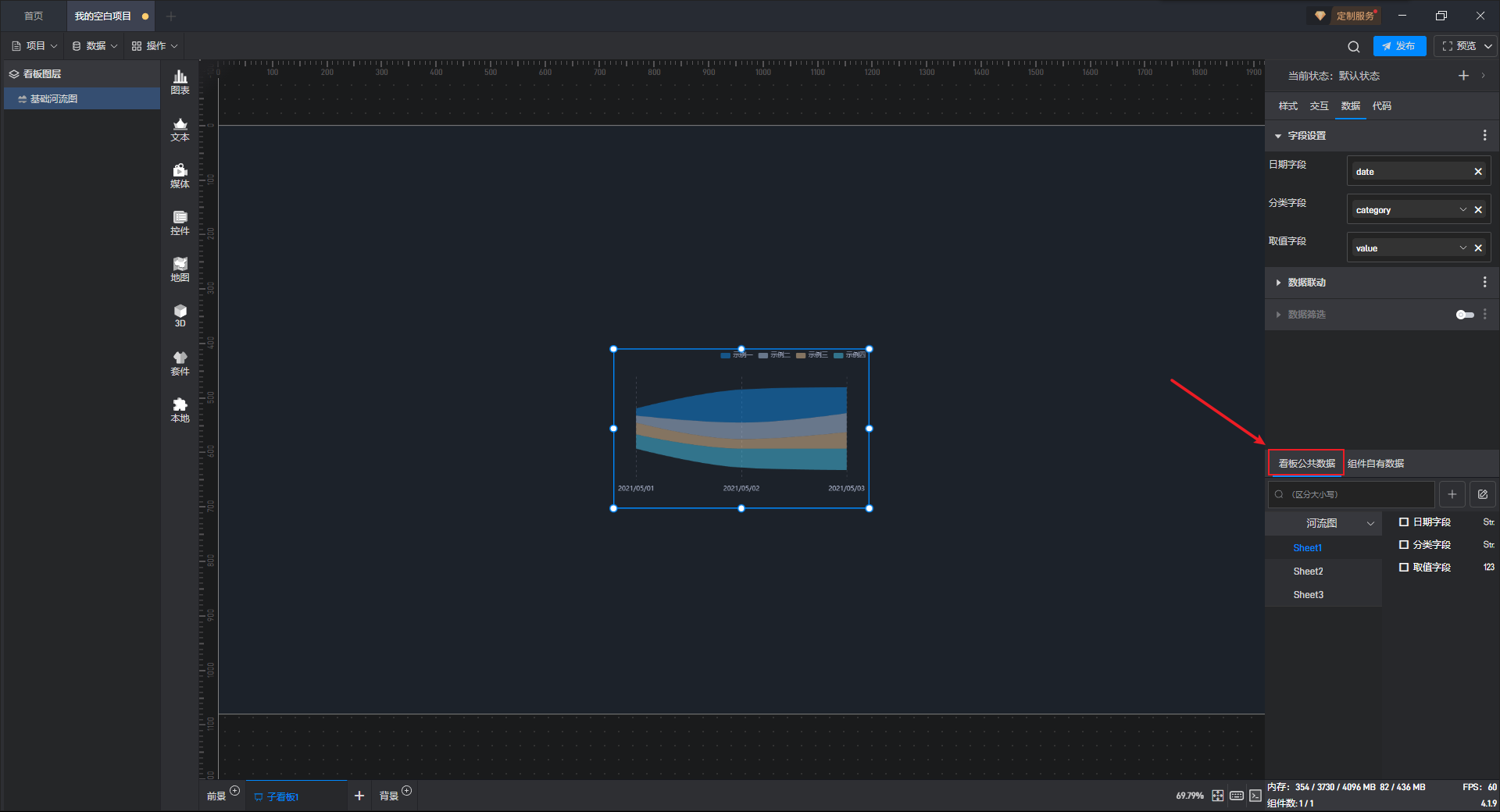Open the preview options dropdown arrow

click(x=1488, y=46)
